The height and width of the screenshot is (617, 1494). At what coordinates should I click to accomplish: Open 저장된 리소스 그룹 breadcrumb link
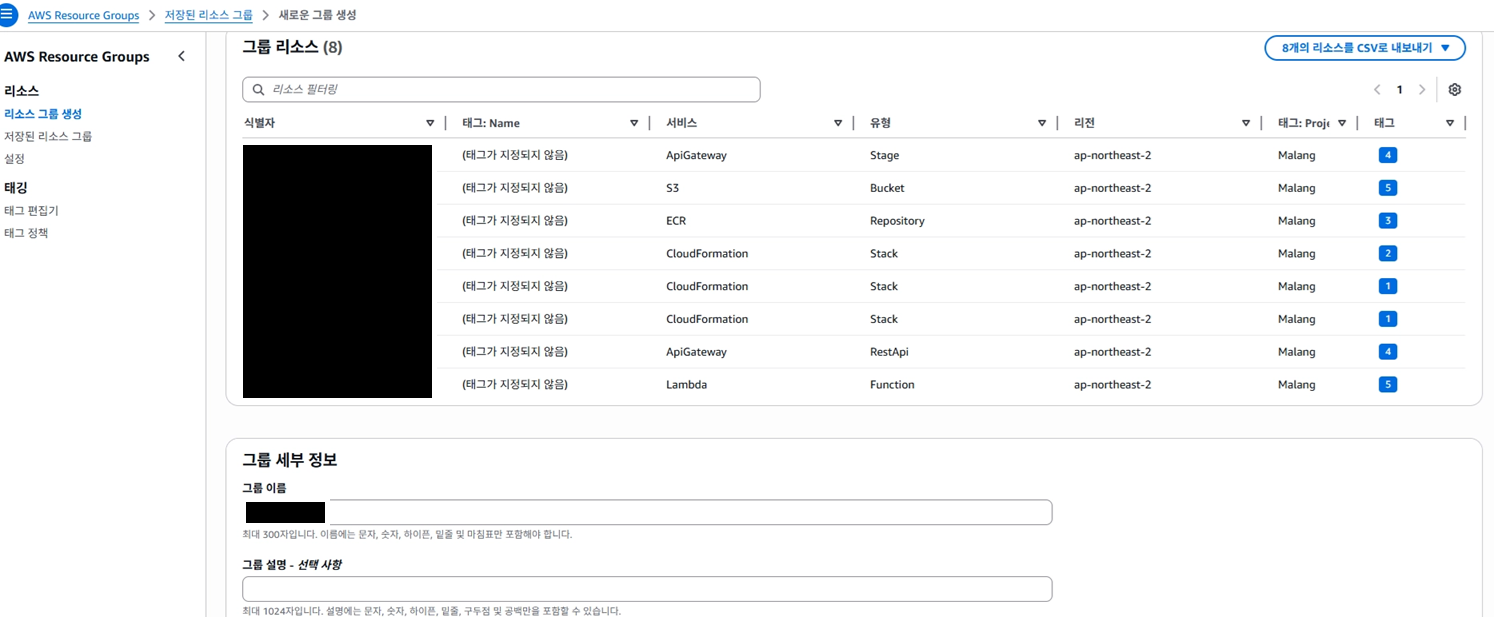point(209,16)
